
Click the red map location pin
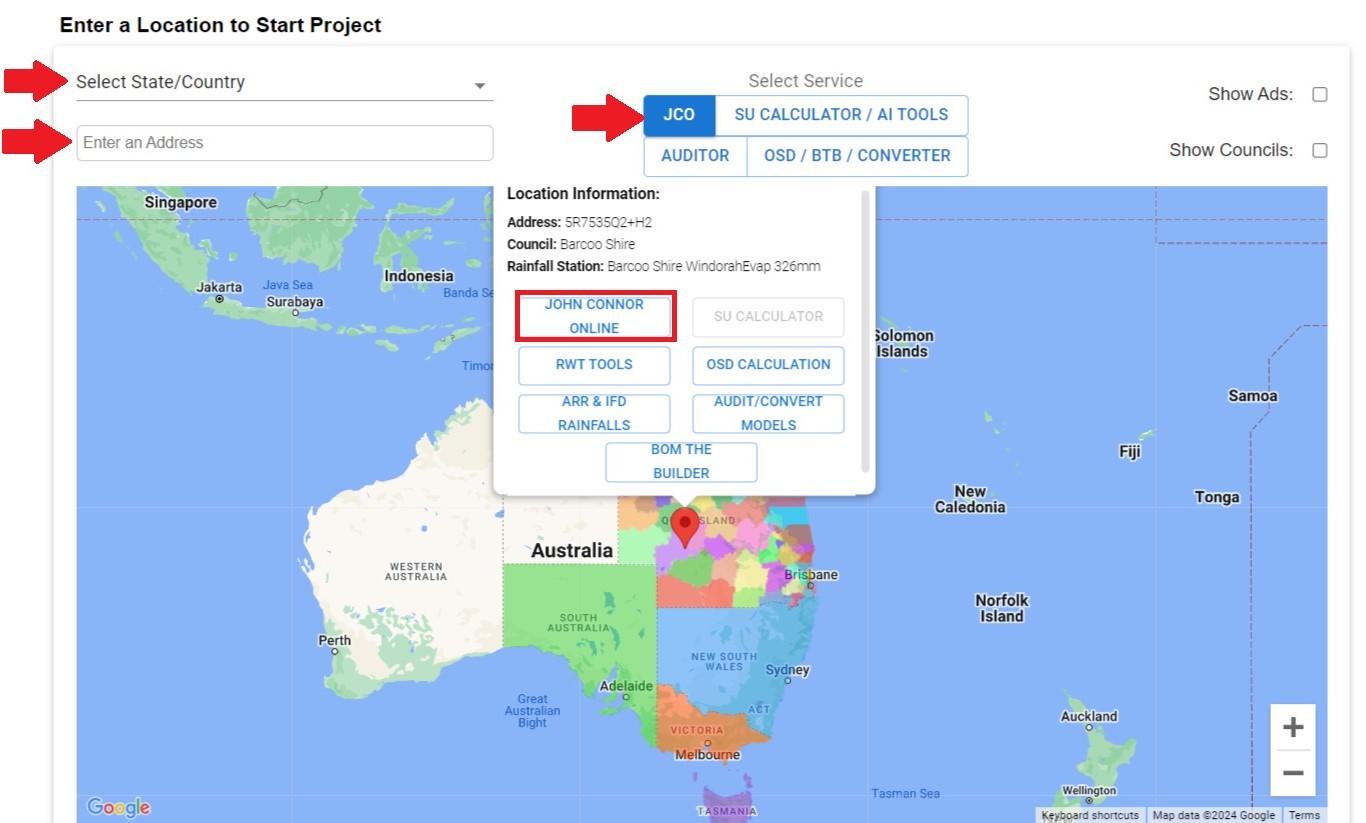click(684, 526)
